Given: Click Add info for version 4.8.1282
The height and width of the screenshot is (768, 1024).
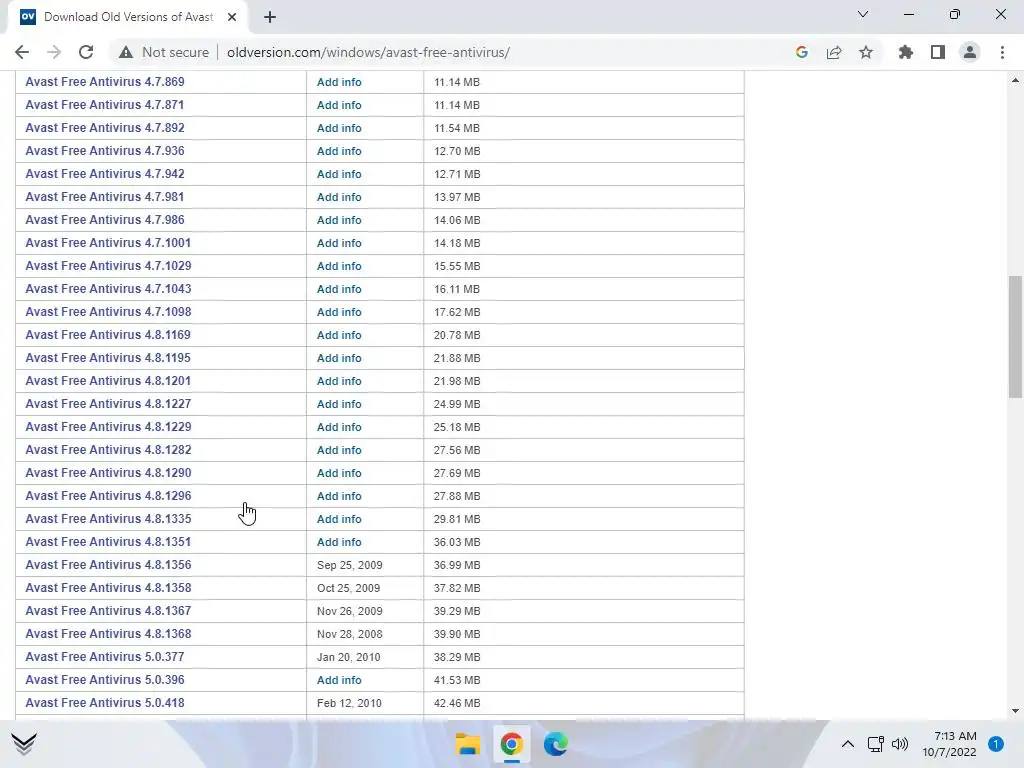Looking at the screenshot, I should point(339,450).
